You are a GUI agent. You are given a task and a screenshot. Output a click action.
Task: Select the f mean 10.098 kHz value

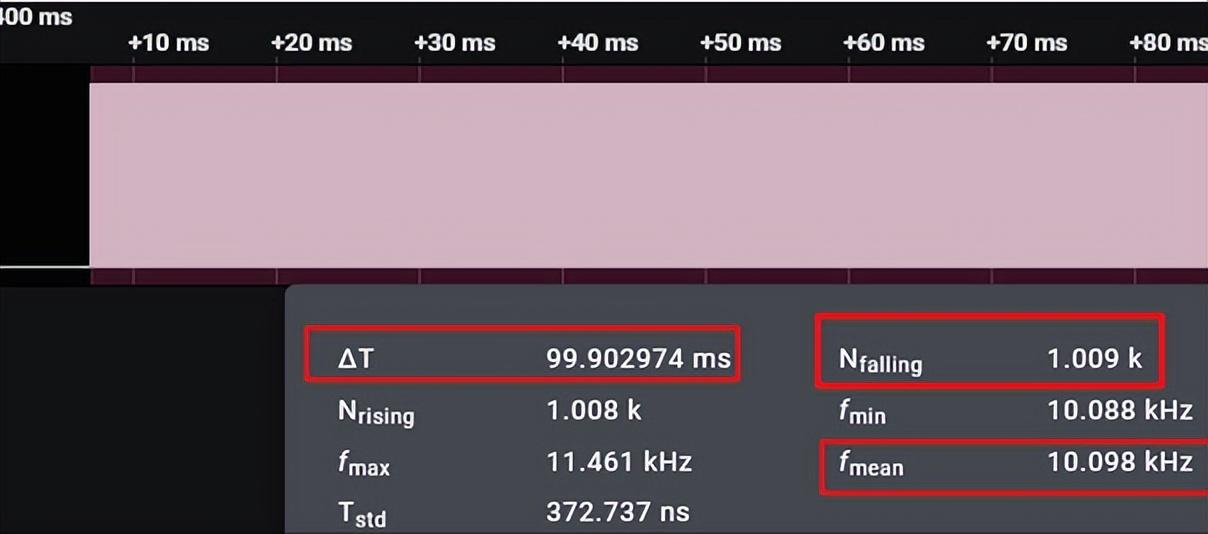pos(1119,462)
